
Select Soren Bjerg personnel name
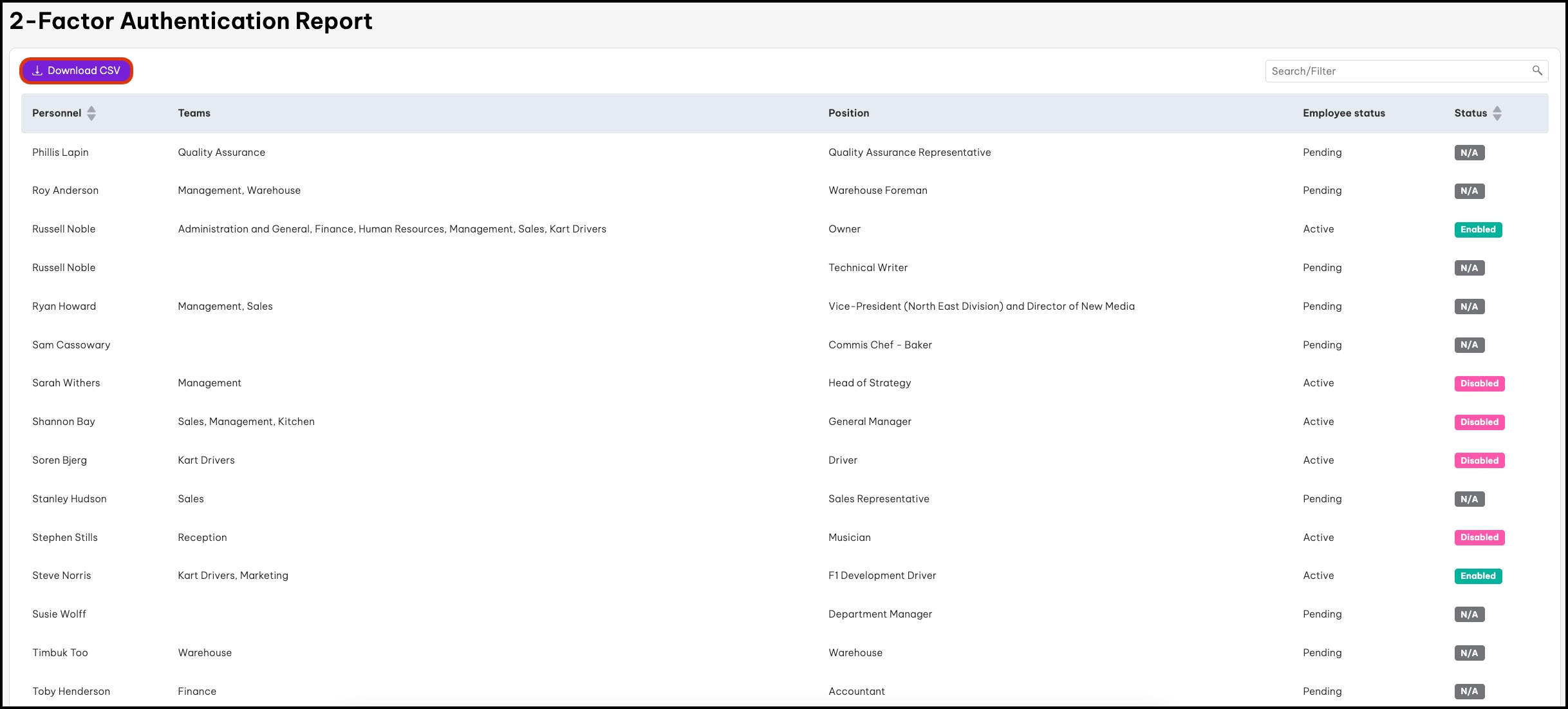pos(59,460)
